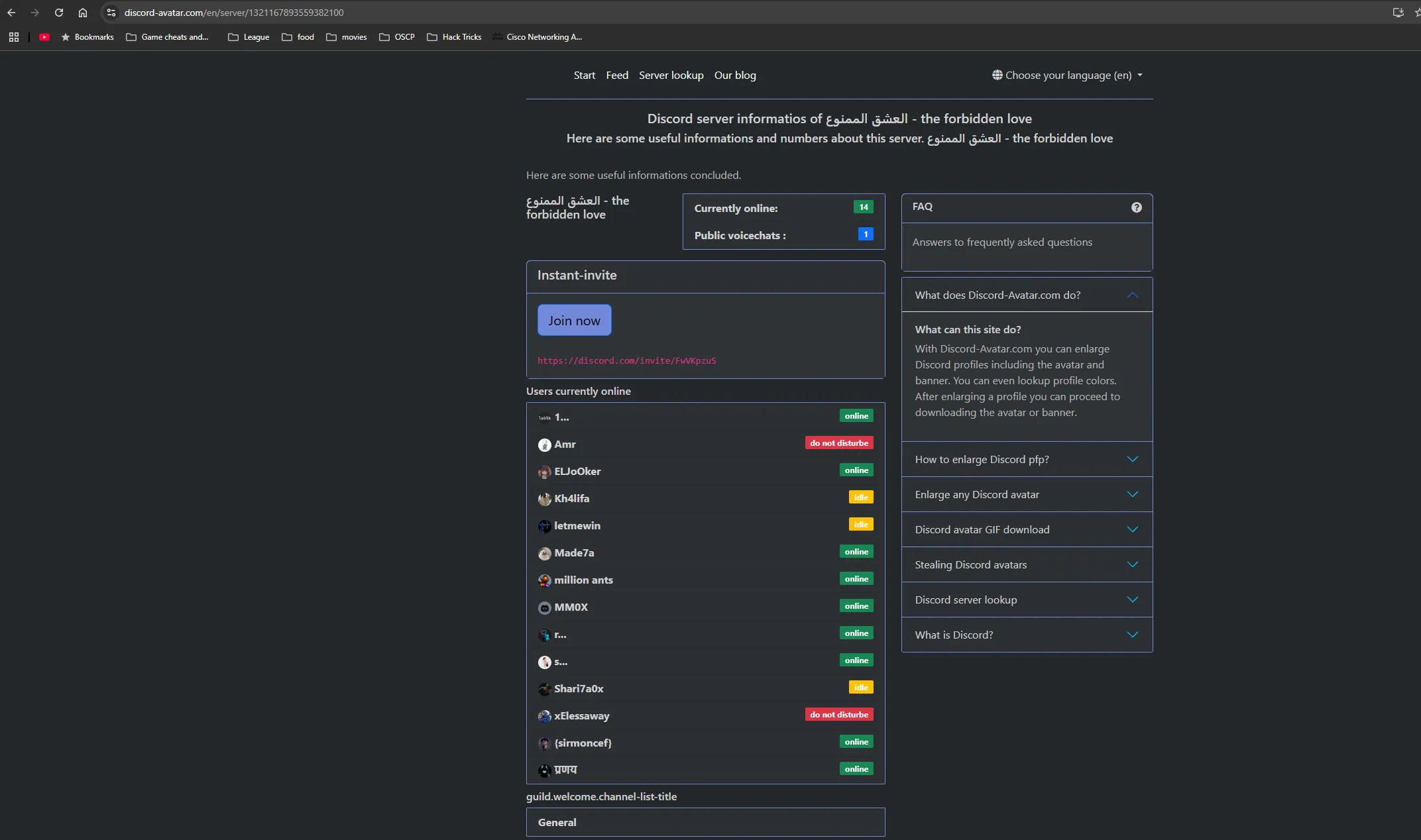
Task: Click the discord.com invite link
Action: click(626, 361)
